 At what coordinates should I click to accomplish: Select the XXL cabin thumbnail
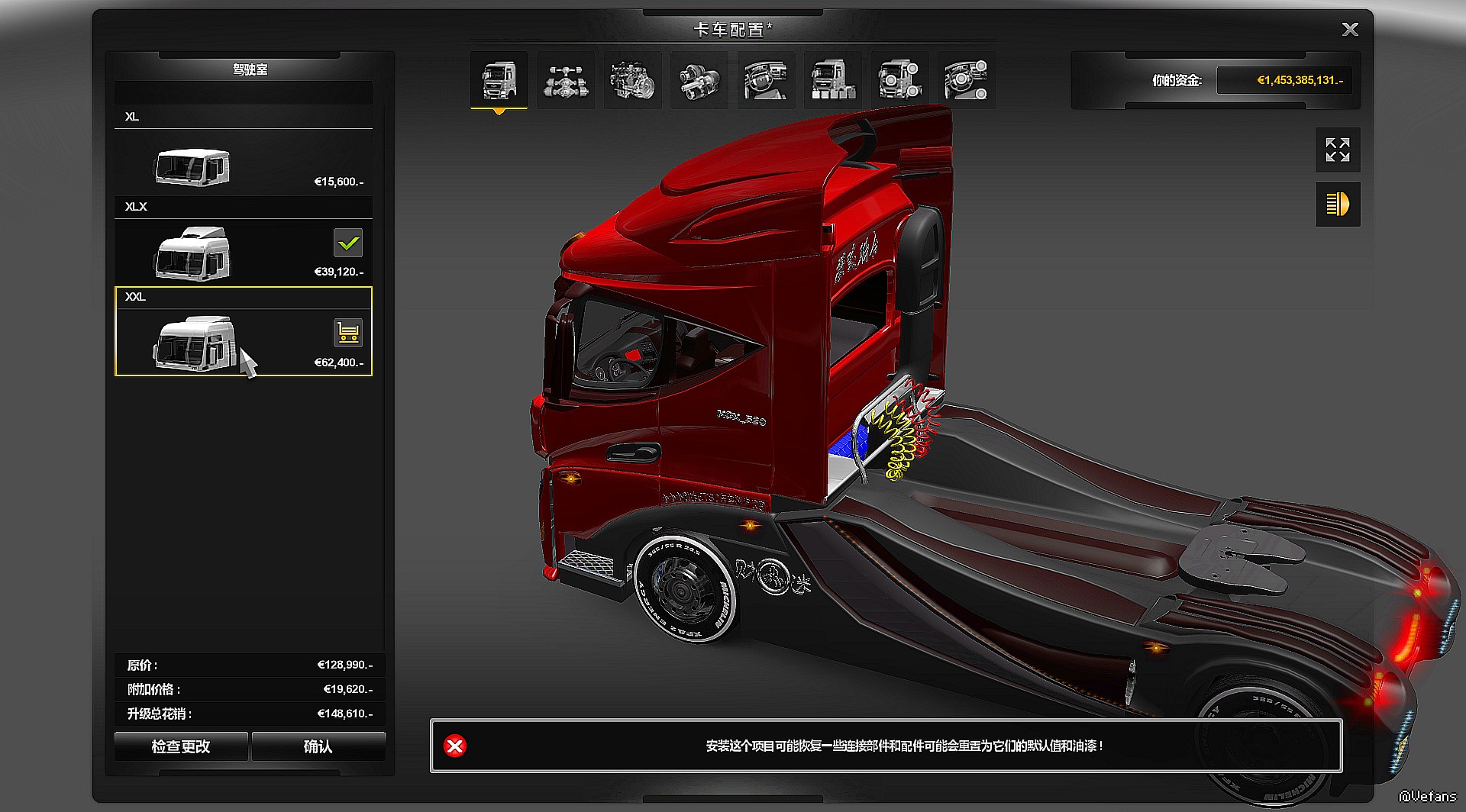click(x=194, y=343)
